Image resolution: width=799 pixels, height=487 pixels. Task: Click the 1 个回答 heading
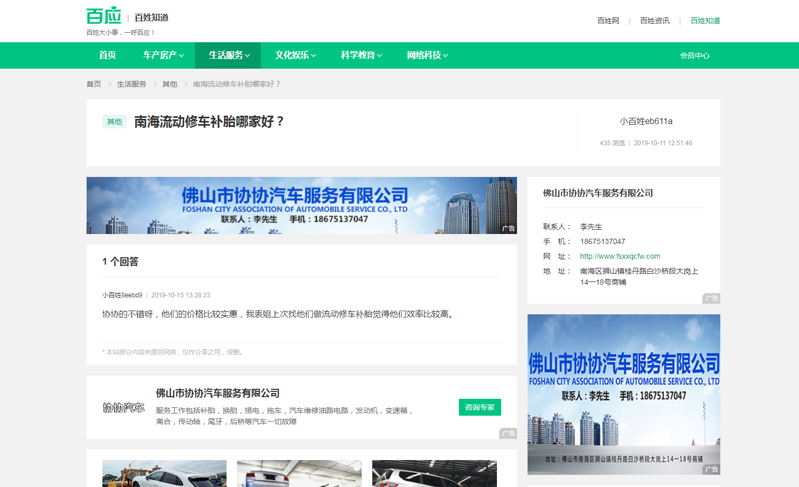tap(120, 261)
